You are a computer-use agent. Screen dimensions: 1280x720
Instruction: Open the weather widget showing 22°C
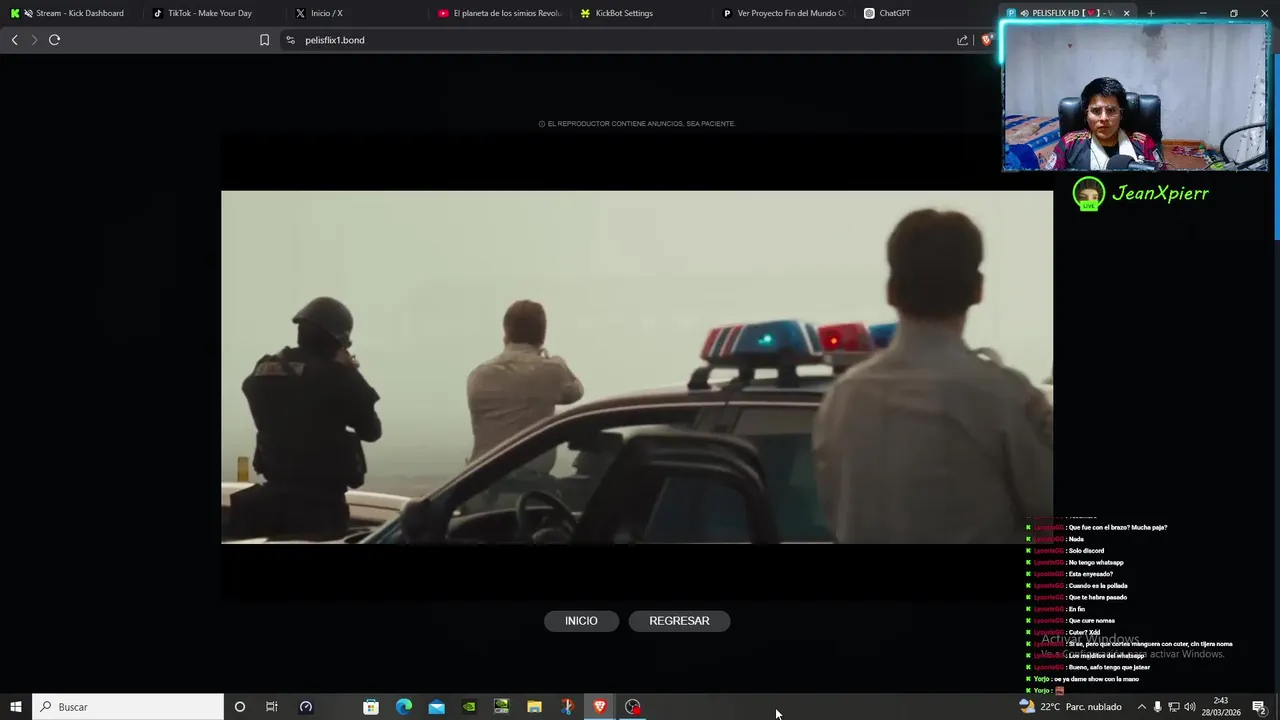click(x=1070, y=707)
